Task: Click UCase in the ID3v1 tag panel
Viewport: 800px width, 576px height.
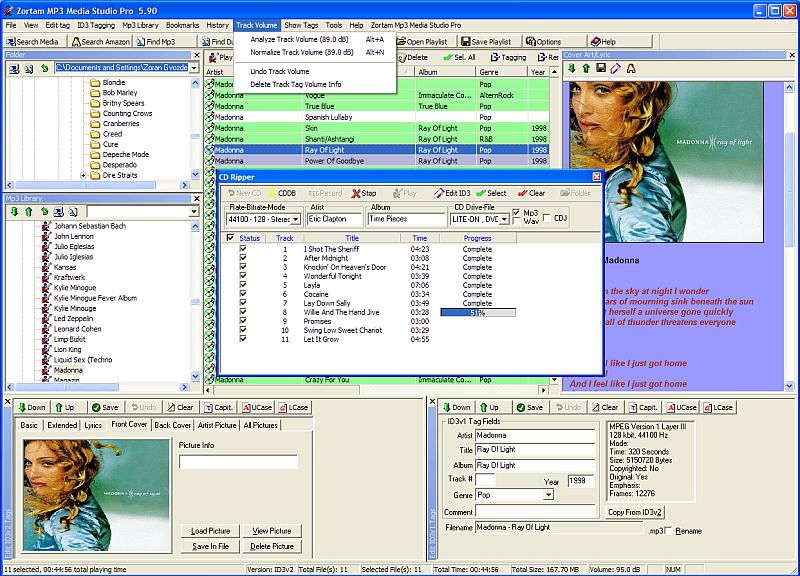Action: pos(682,407)
